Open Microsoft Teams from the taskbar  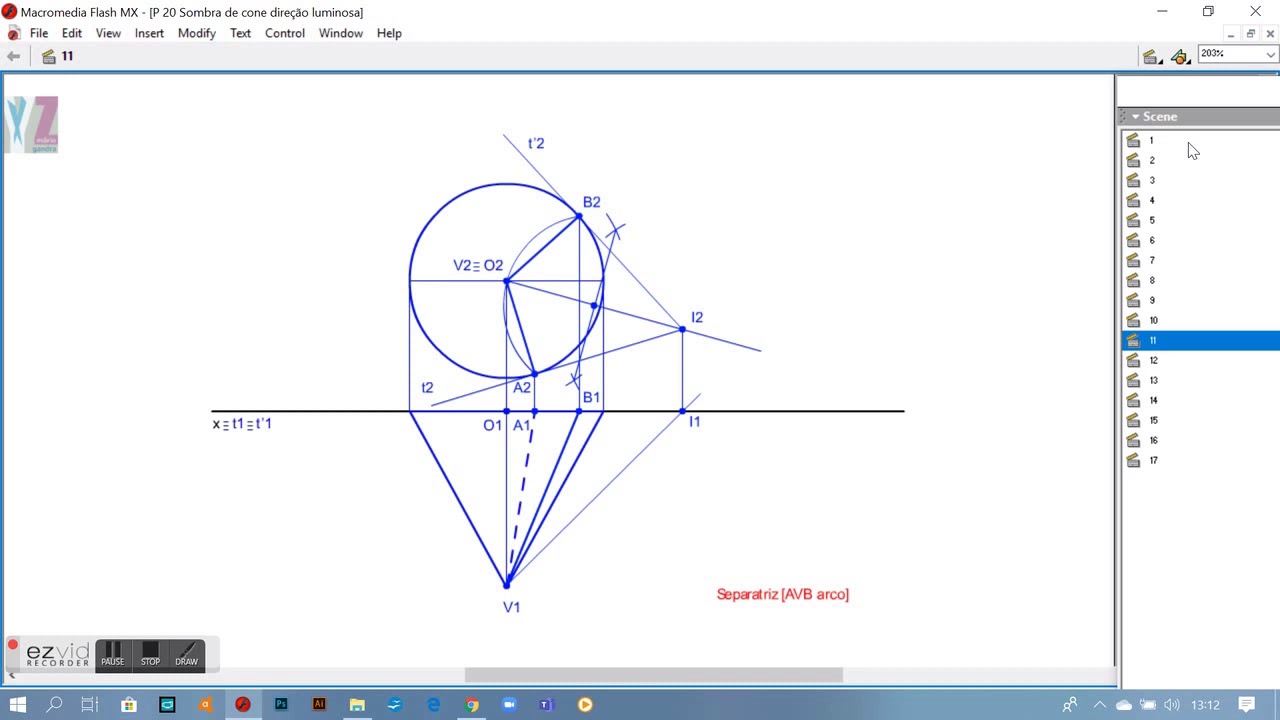[x=547, y=705]
